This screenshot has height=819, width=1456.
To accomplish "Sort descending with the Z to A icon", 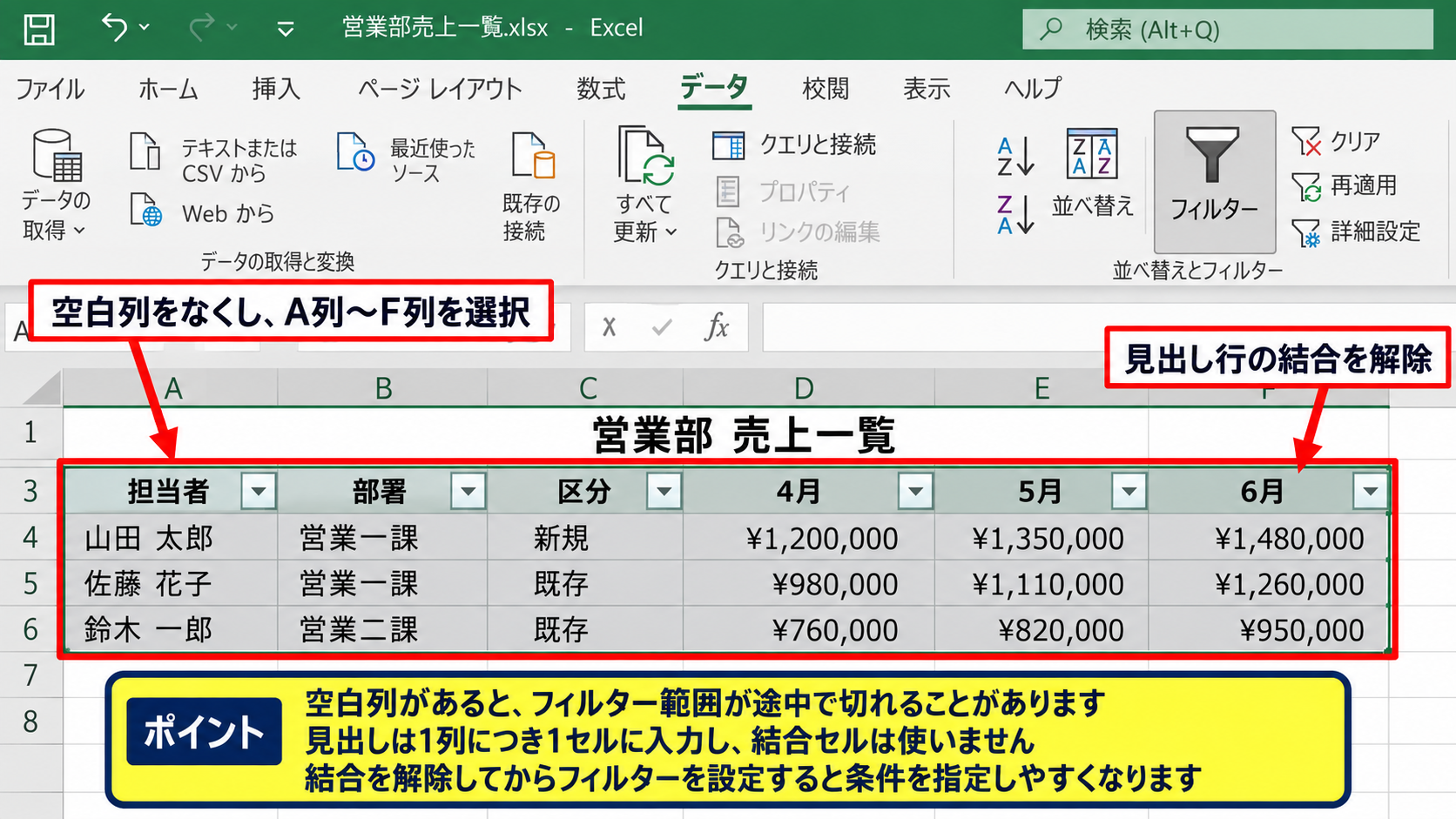I will (x=1015, y=215).
